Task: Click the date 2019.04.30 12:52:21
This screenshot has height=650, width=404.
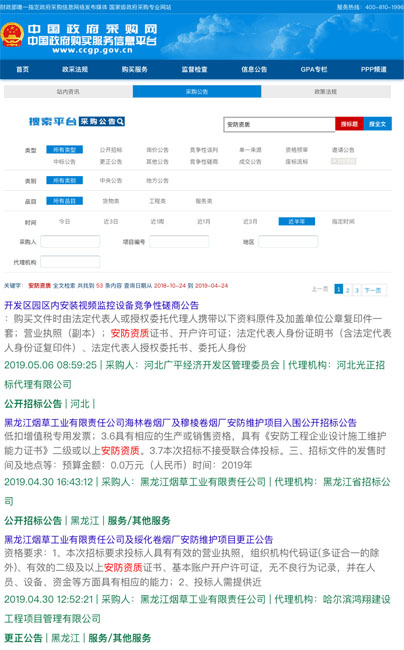Action: (x=48, y=599)
